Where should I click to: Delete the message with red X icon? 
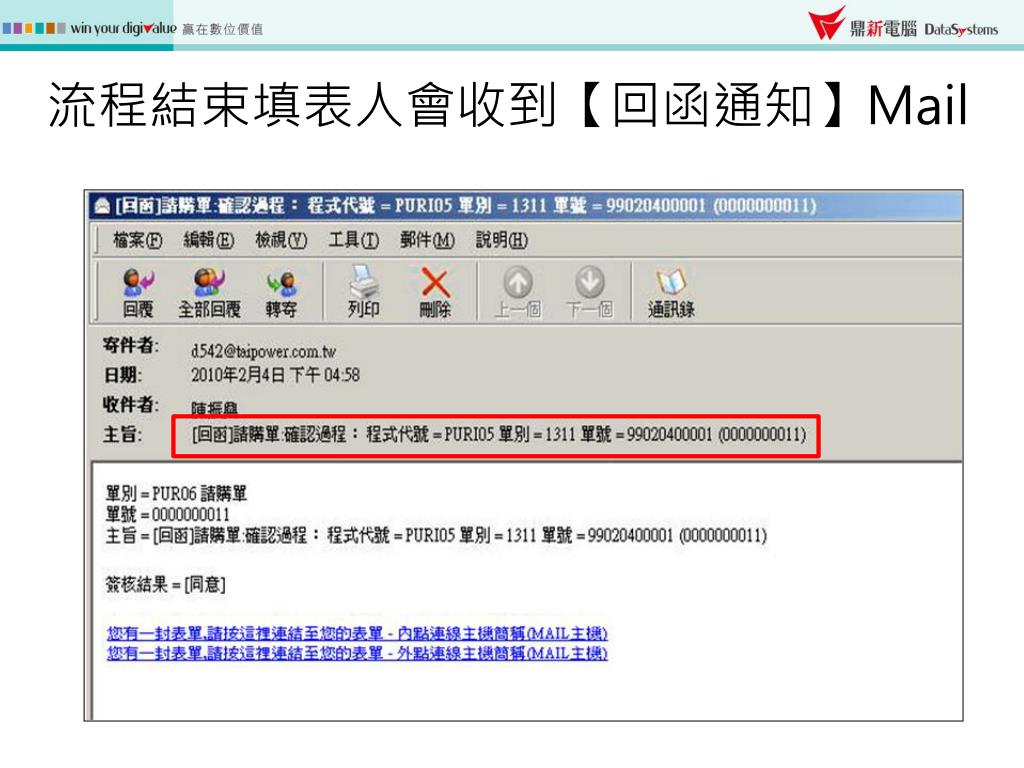(435, 292)
